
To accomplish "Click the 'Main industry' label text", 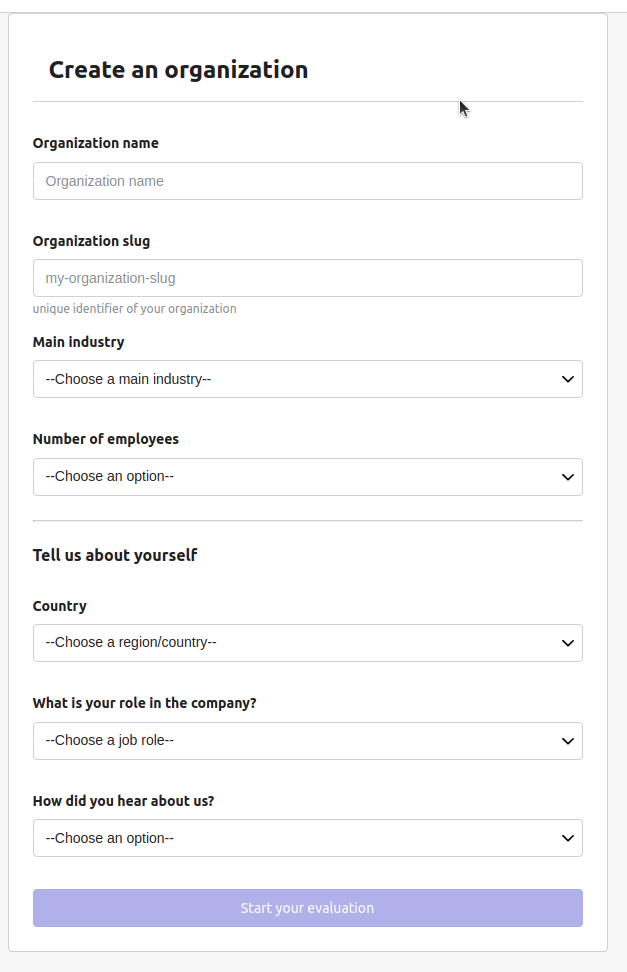I will point(78,342).
